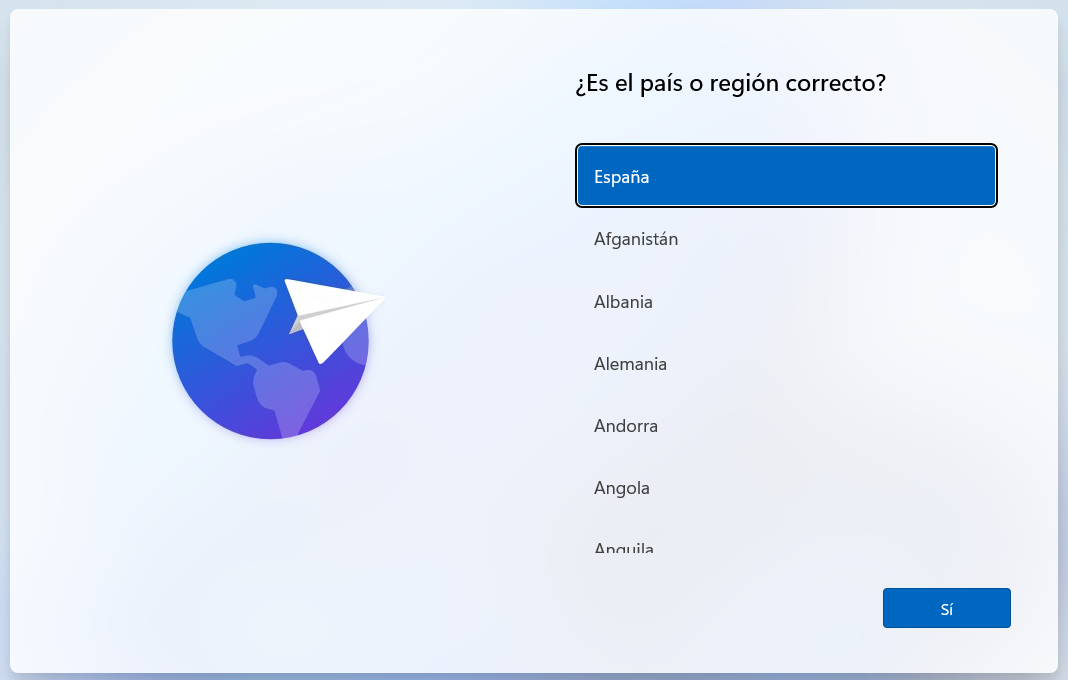Click the word 'región' in the heading
The width and height of the screenshot is (1068, 680).
[744, 83]
